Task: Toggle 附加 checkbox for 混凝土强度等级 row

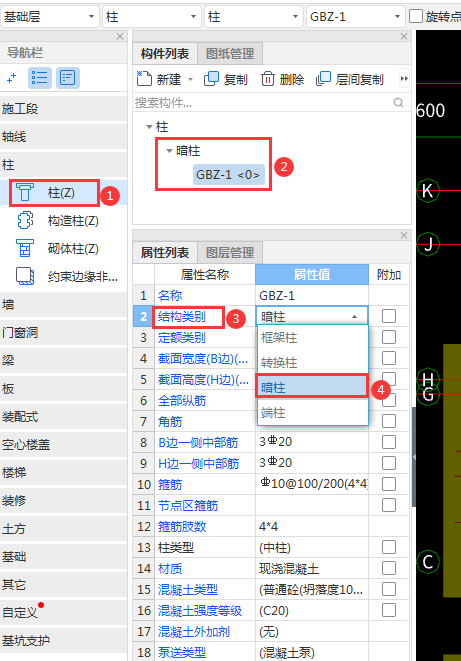Action: [389, 610]
